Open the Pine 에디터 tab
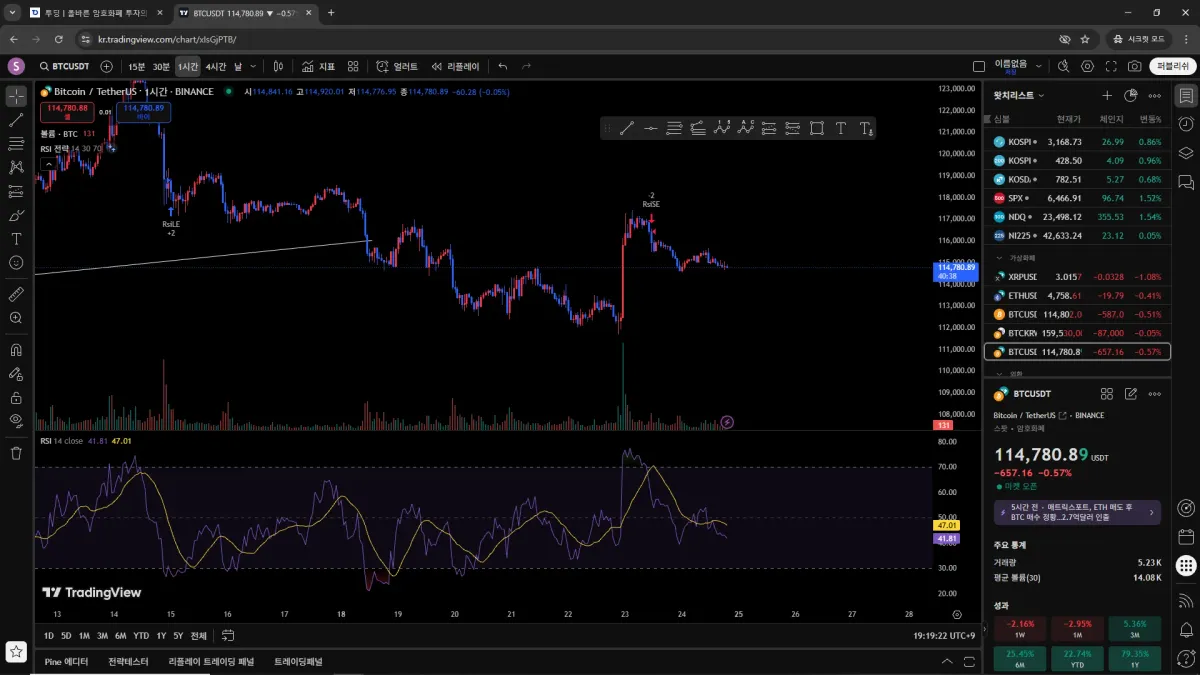The image size is (1200, 675). [67, 661]
